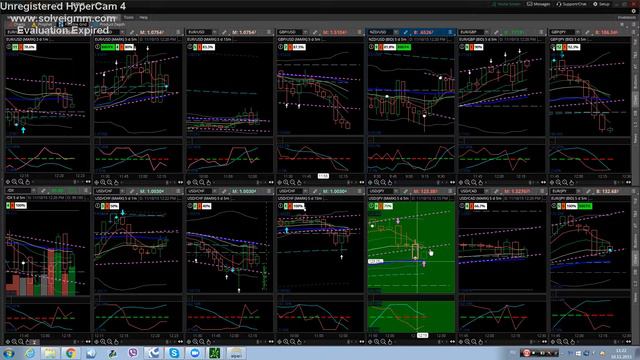Open Google Chrome from the taskbar
The image size is (640, 360).
pos(71,353)
